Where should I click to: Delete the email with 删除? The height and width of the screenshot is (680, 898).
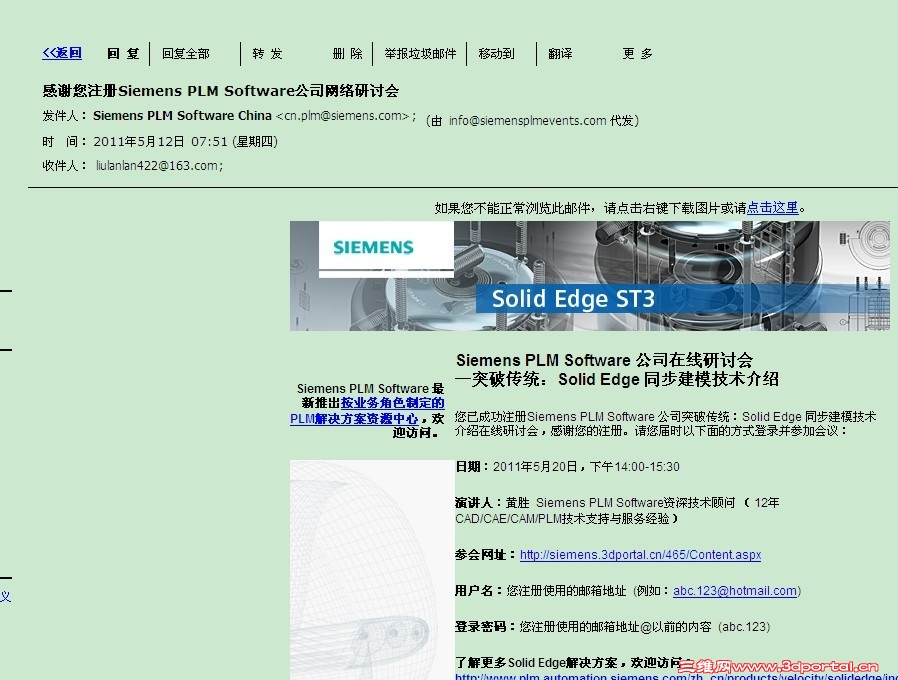click(347, 54)
